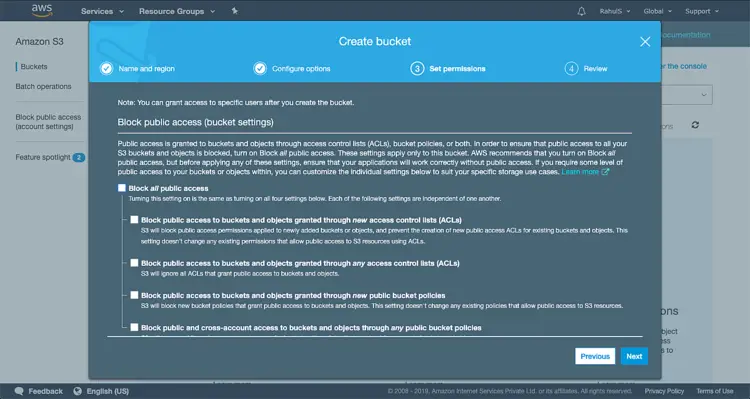750x399 pixels.
Task: Check block access through any ACLs
Action: 134,263
